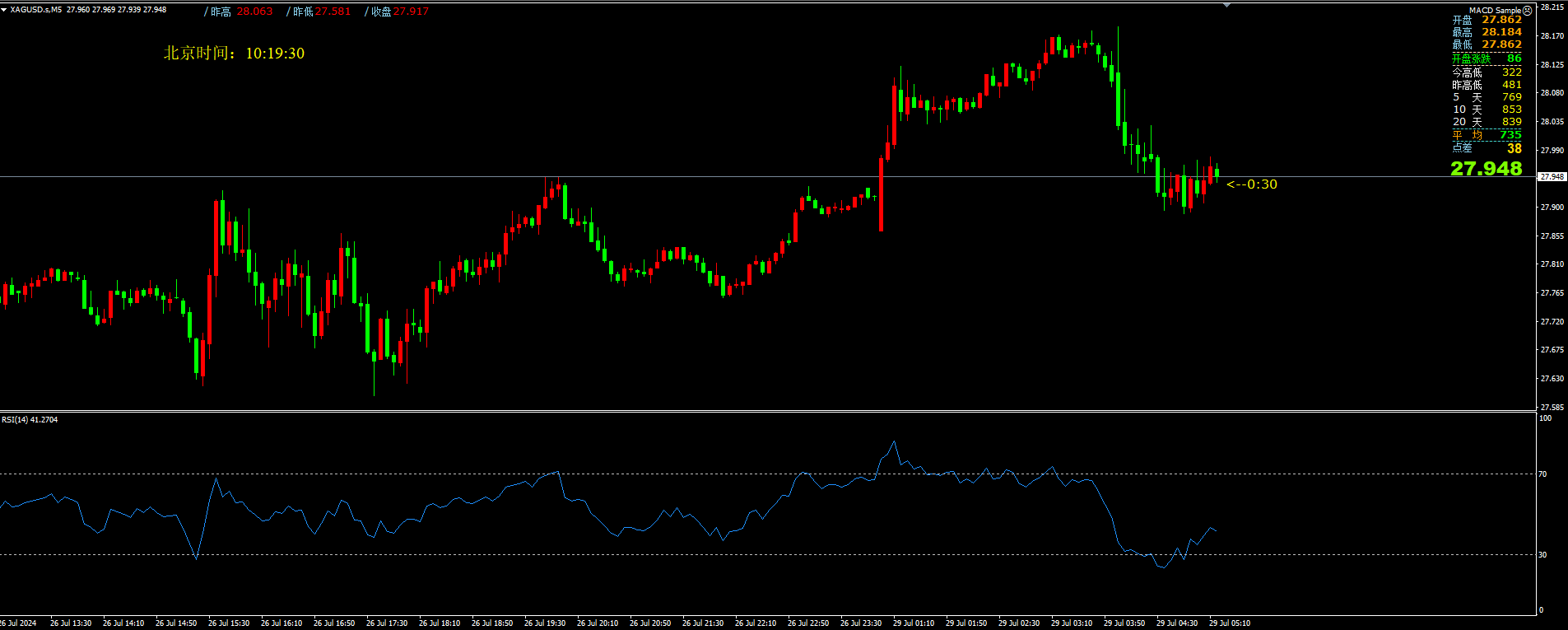
Task: Click the XAGUSD.s,M5 chart title text
Action: (x=35, y=10)
